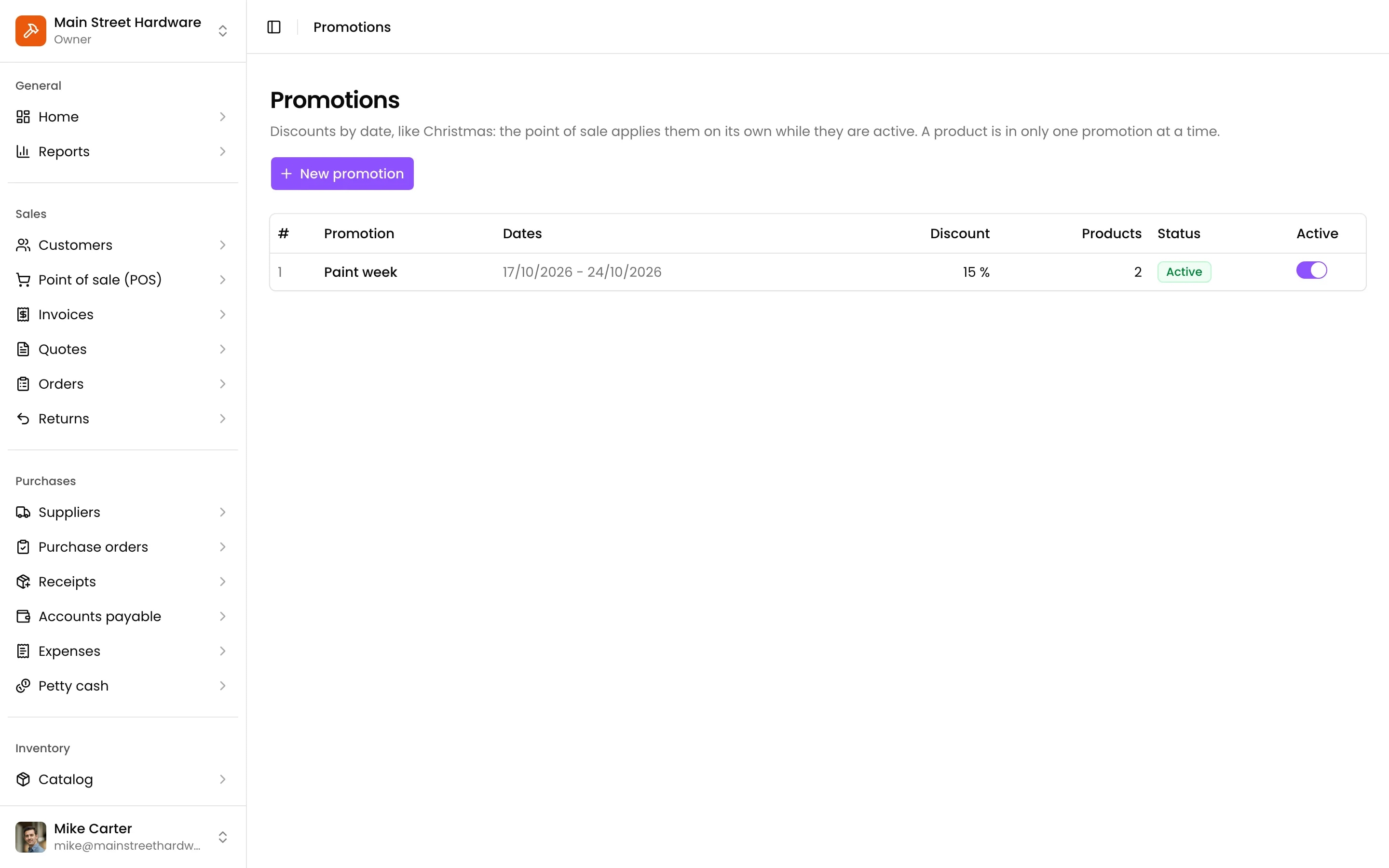
Task: Open the Purchase orders menu item
Action: point(123,547)
